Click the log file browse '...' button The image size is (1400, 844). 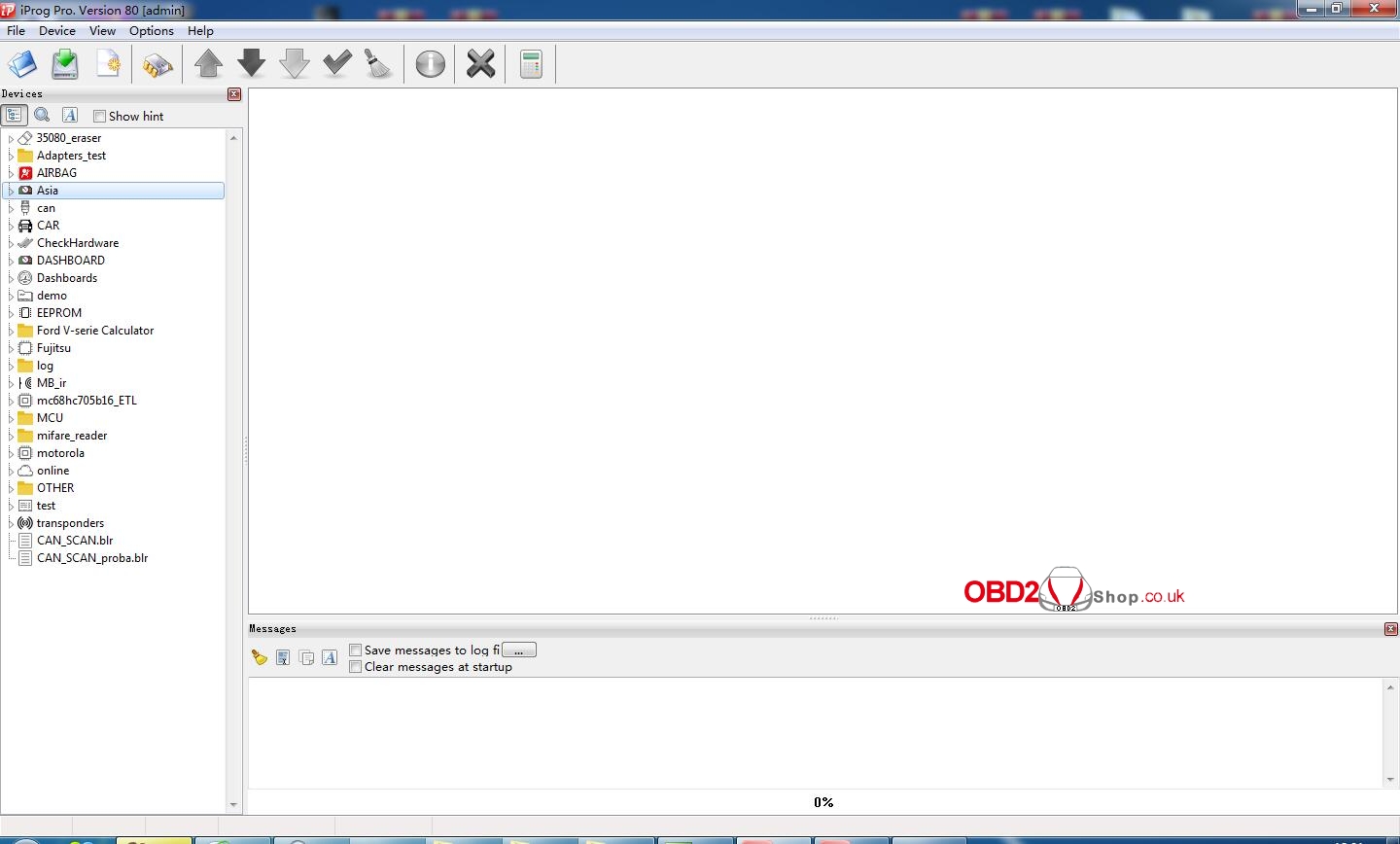(519, 651)
